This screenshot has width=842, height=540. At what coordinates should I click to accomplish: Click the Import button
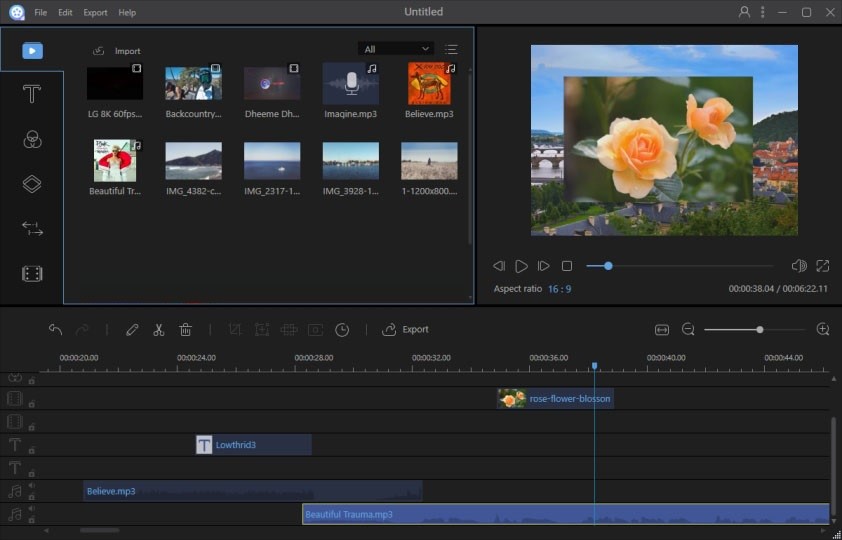(x=117, y=51)
